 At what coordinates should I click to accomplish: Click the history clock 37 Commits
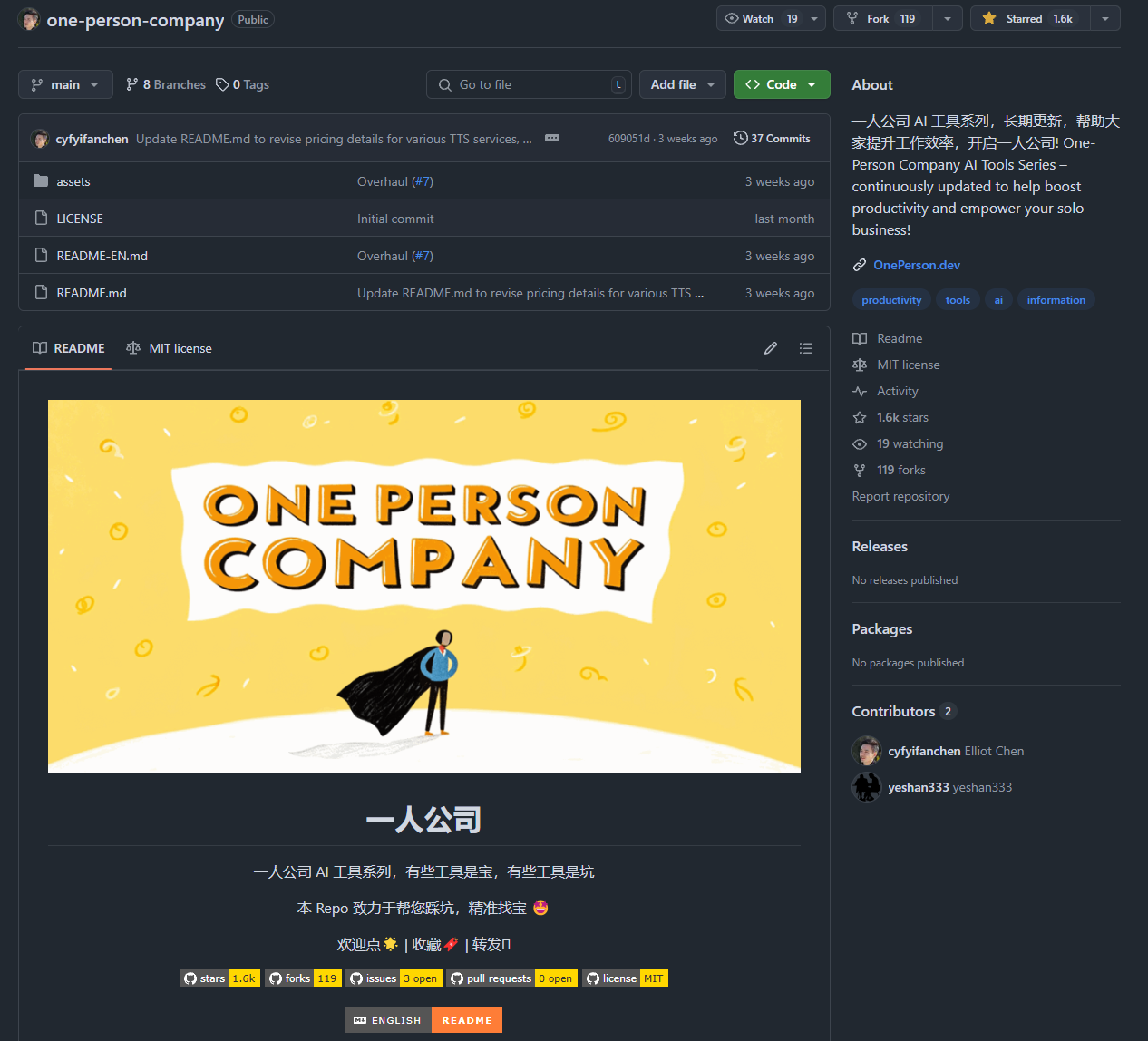(x=772, y=139)
